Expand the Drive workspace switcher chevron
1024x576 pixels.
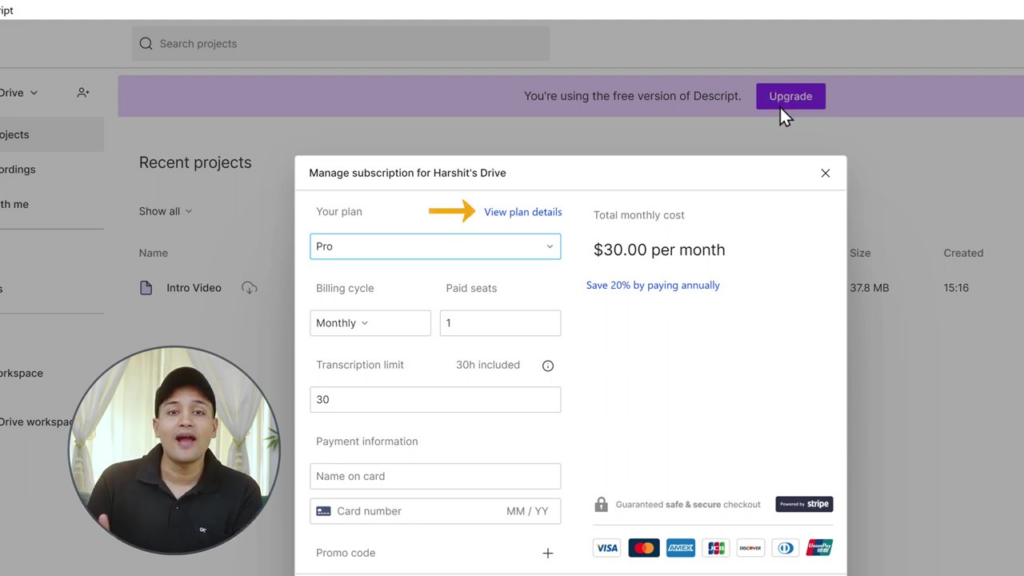pos(33,93)
